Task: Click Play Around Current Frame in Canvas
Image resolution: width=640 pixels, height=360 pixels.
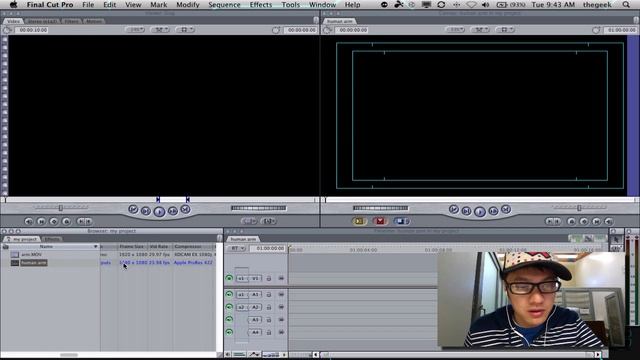Action: click(493, 211)
